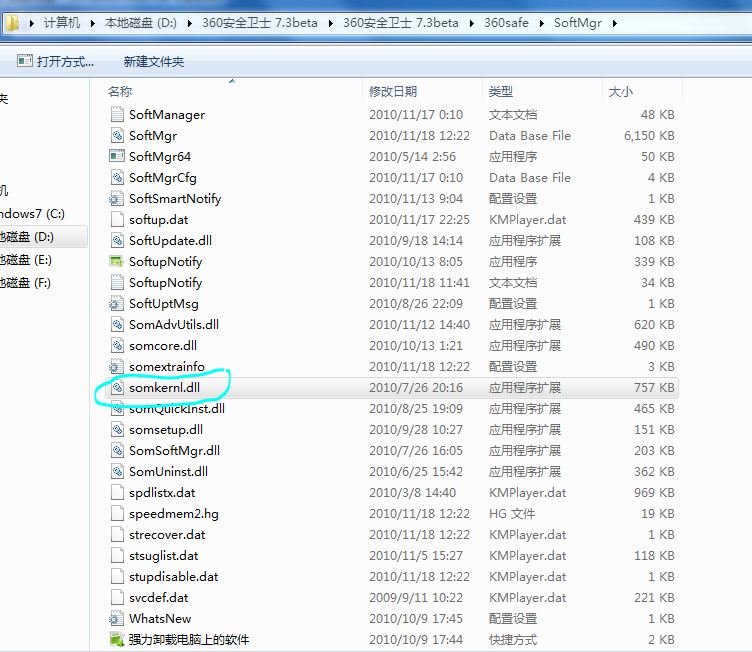Click the somkernl.dll file icon
This screenshot has width=752, height=652.
(117, 388)
